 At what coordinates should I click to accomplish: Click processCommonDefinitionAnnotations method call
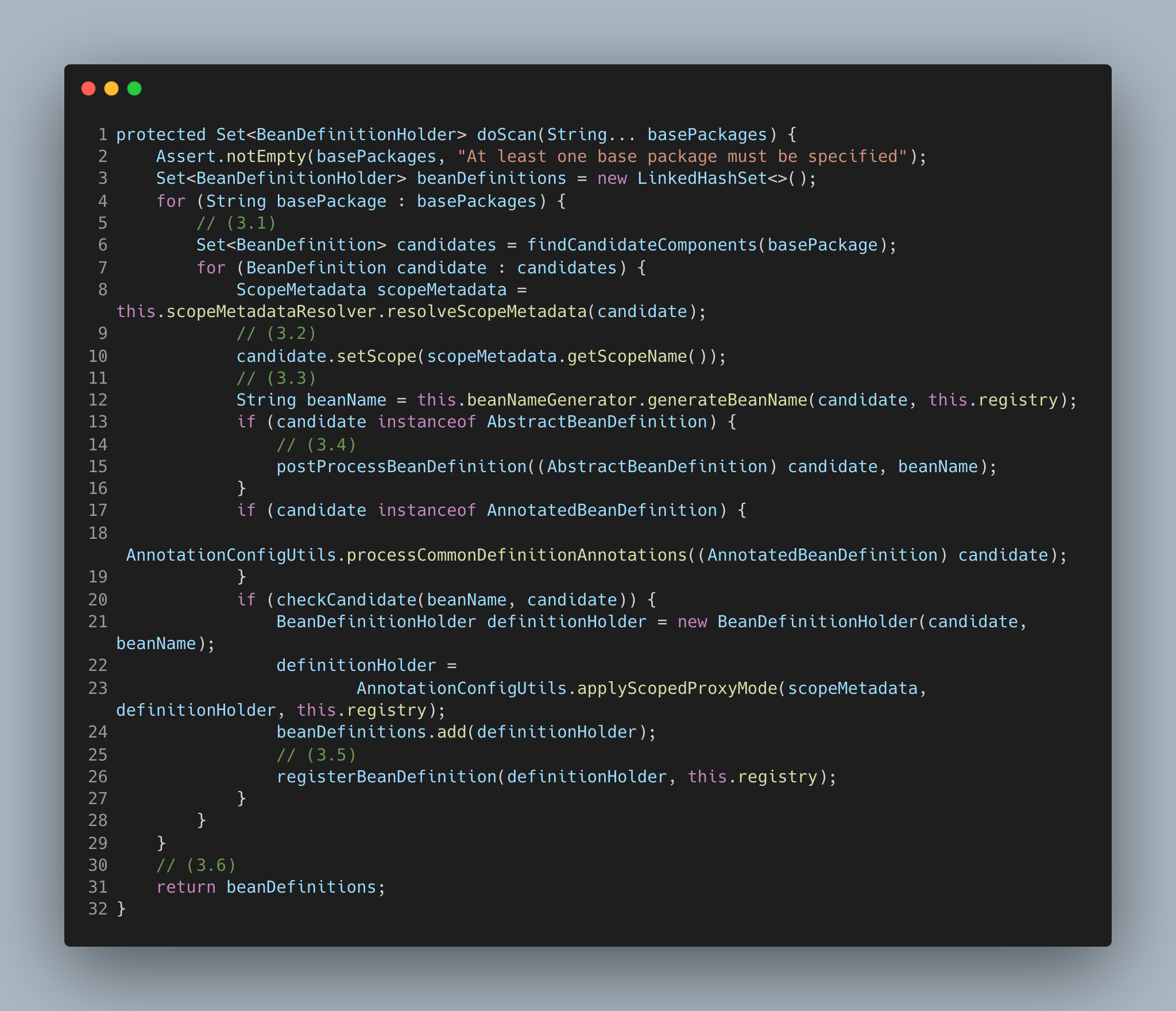(516, 555)
